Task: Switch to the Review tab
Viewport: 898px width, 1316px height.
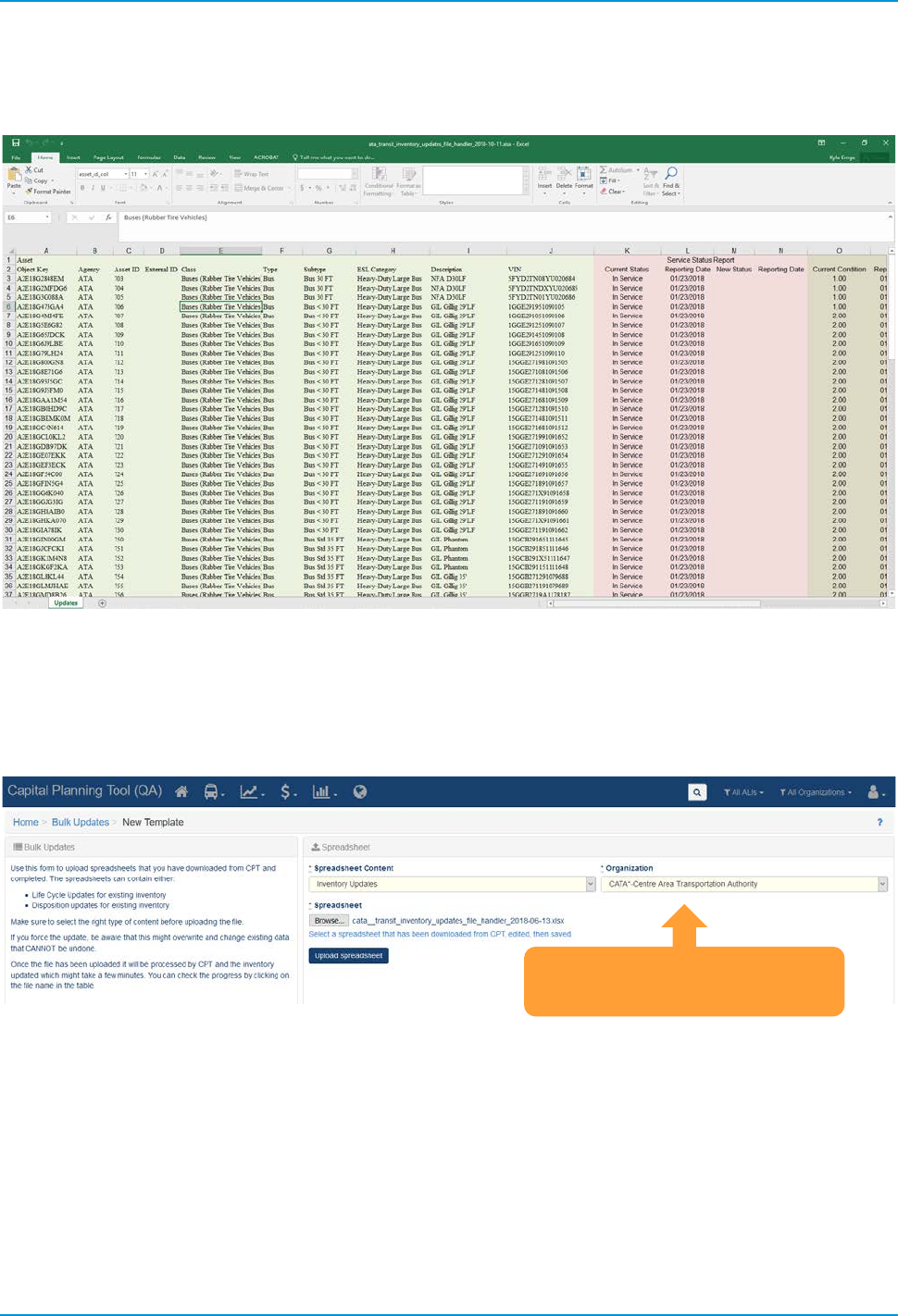Action: 206,157
